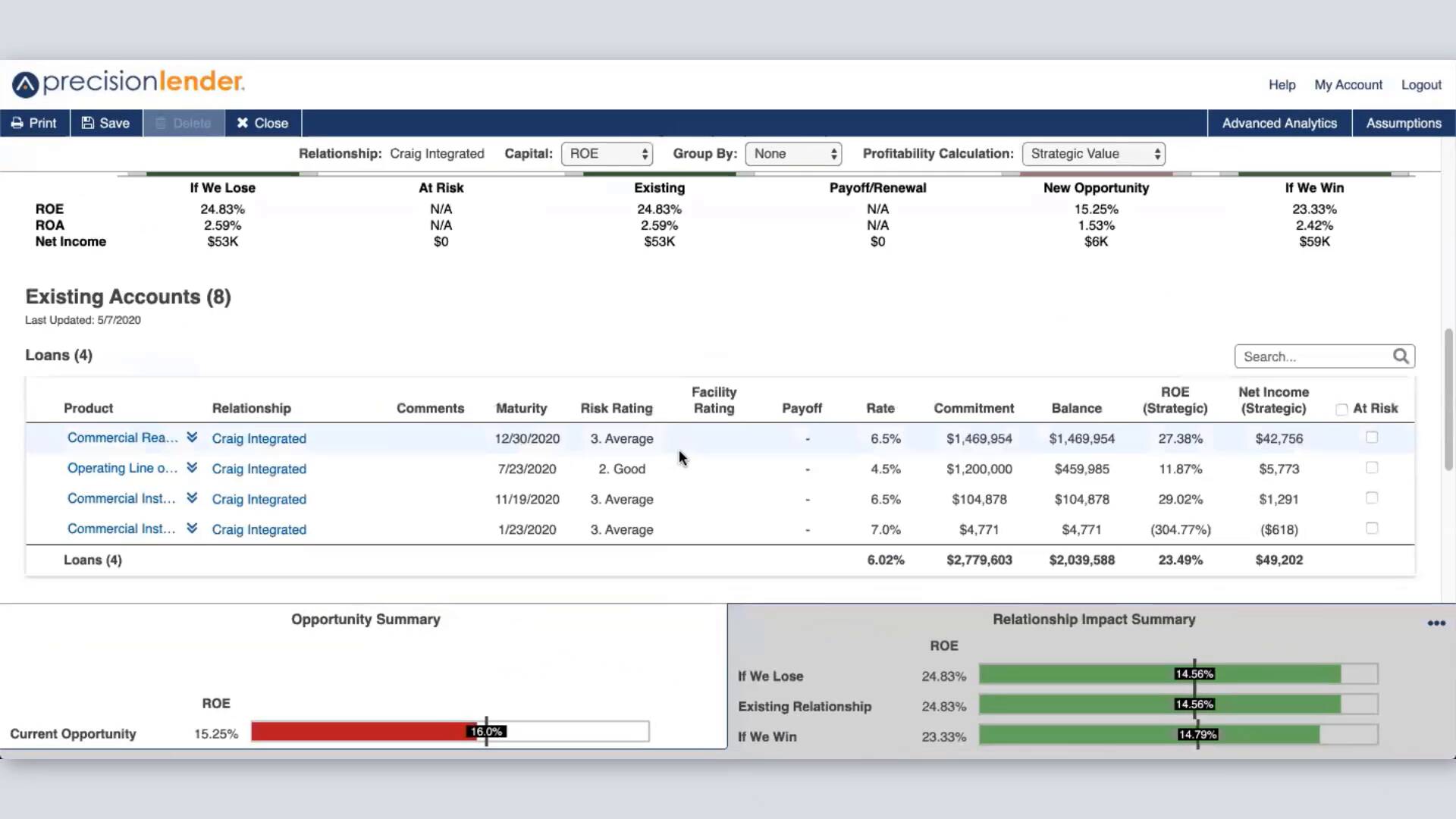Open the ellipsis menu on Relationship Impact Summary
Viewport: 1456px width, 819px height.
[1436, 623]
